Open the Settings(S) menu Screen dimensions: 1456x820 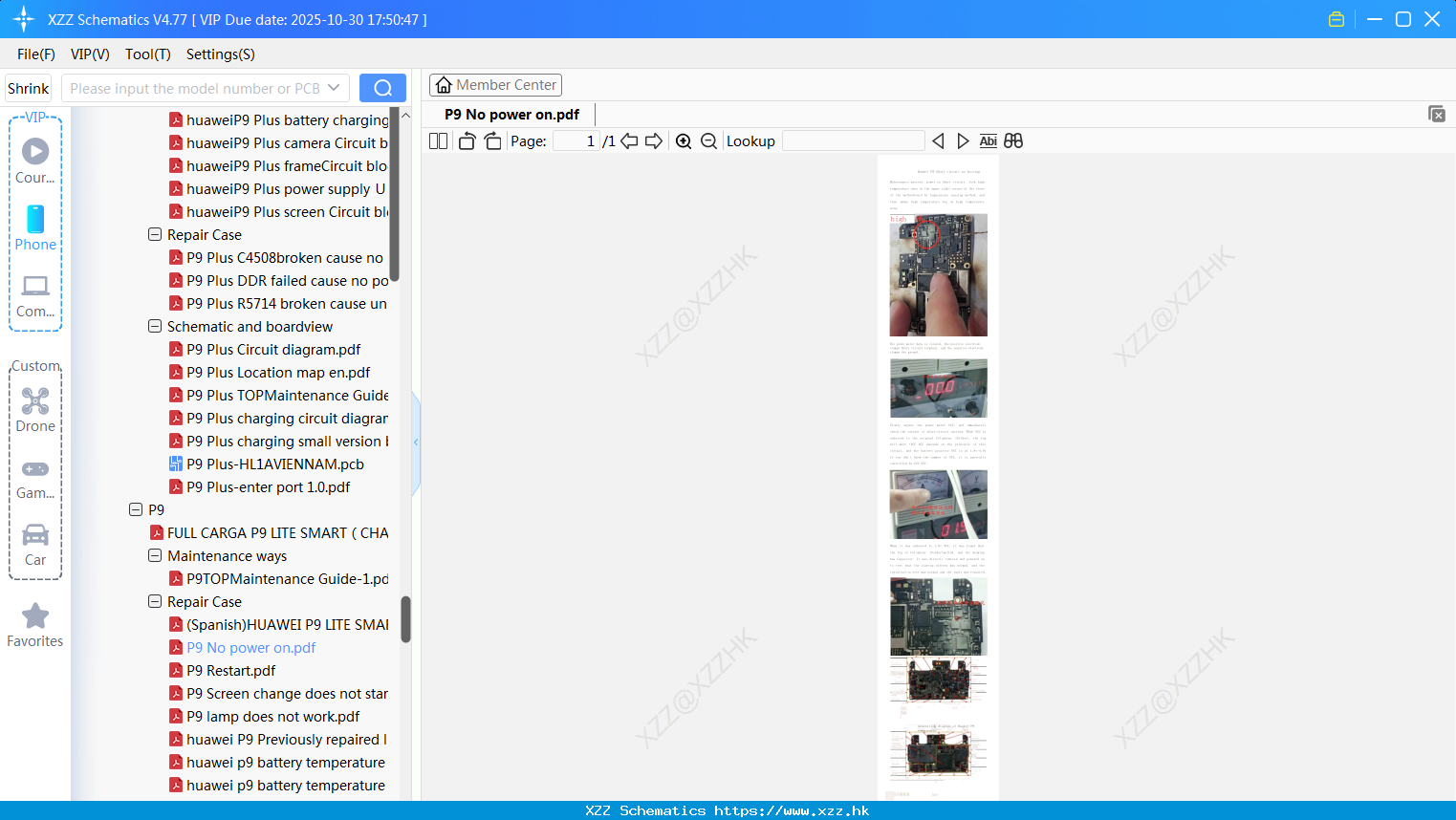click(221, 54)
